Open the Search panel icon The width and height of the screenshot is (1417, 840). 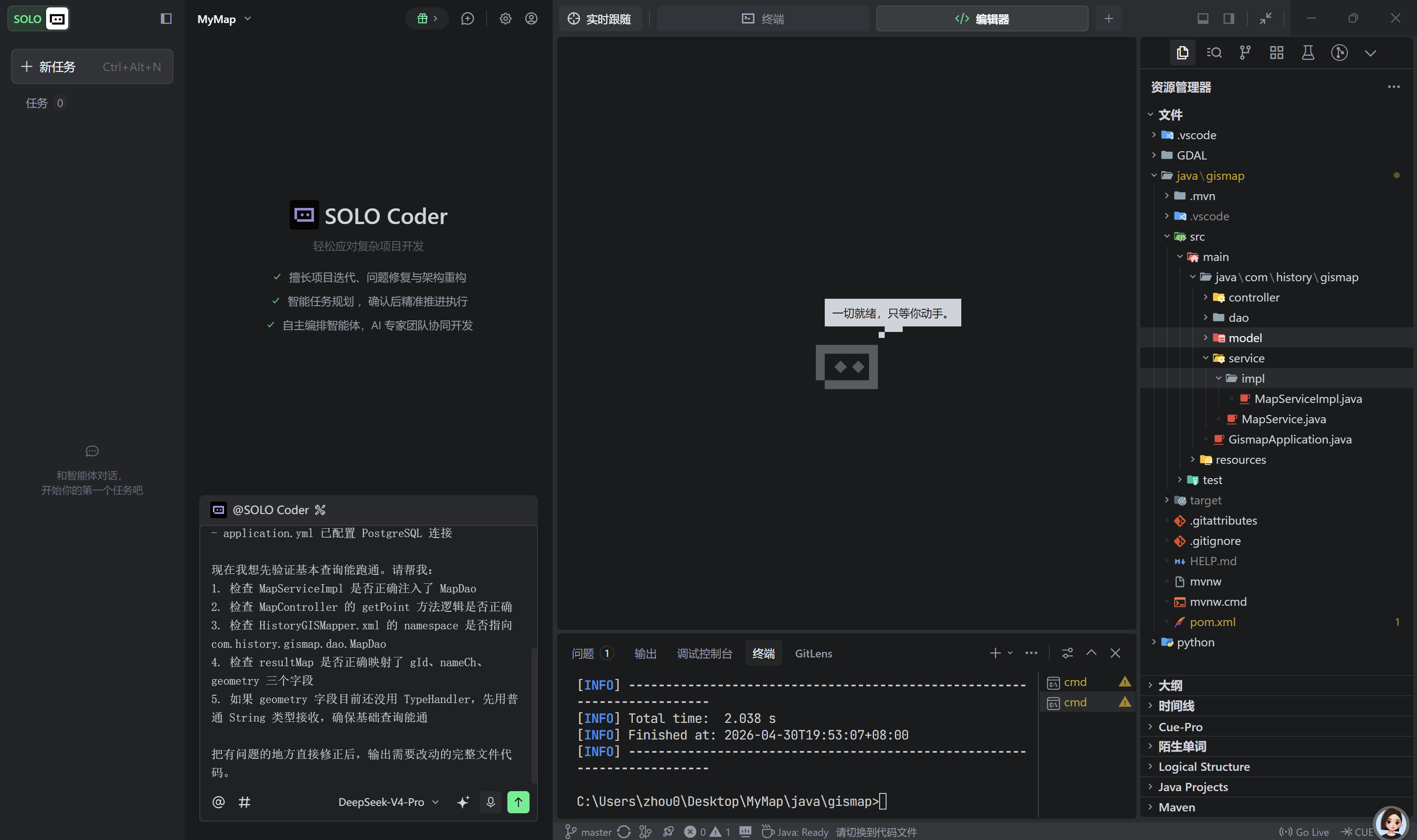coord(1214,53)
